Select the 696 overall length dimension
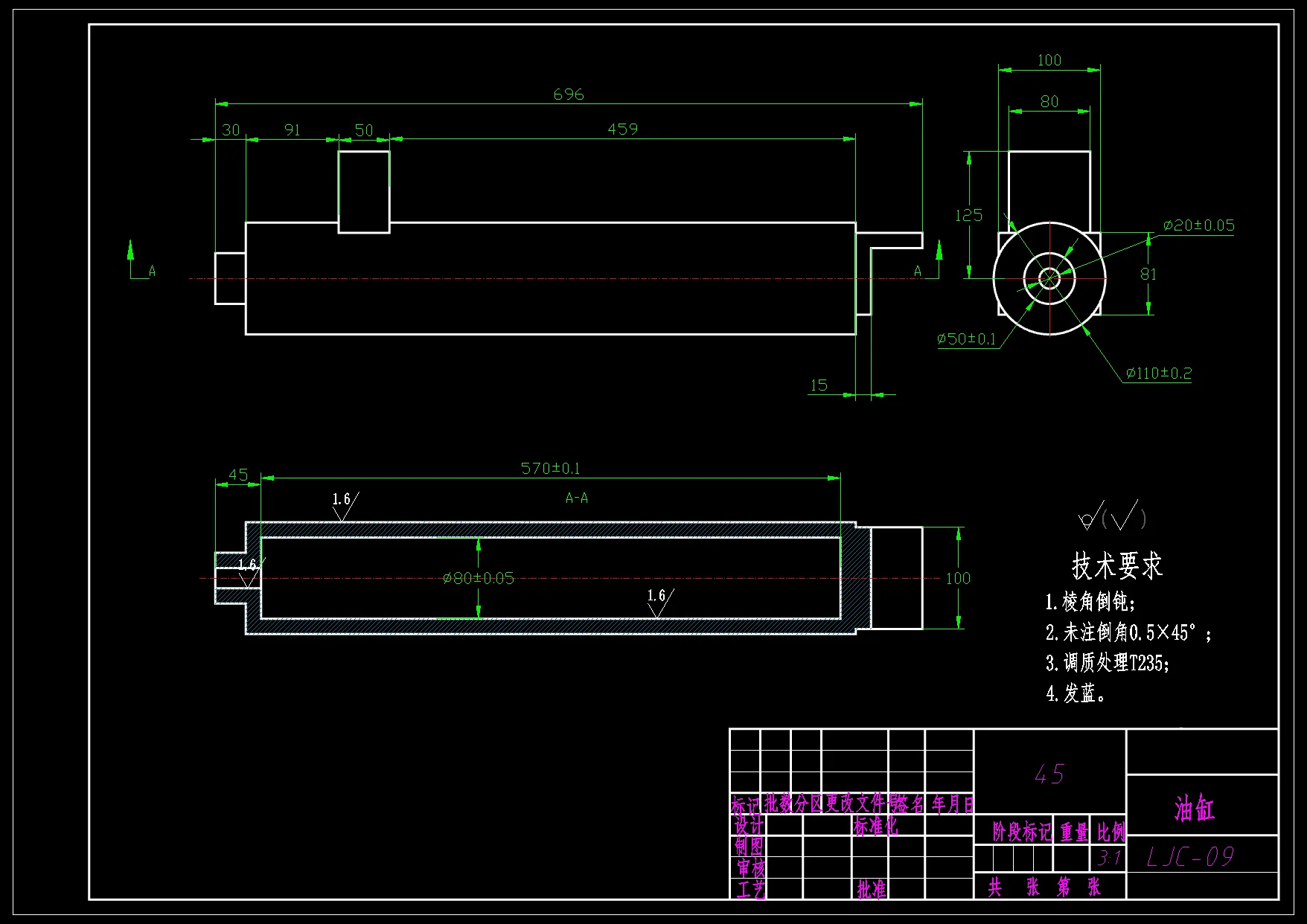 point(569,94)
